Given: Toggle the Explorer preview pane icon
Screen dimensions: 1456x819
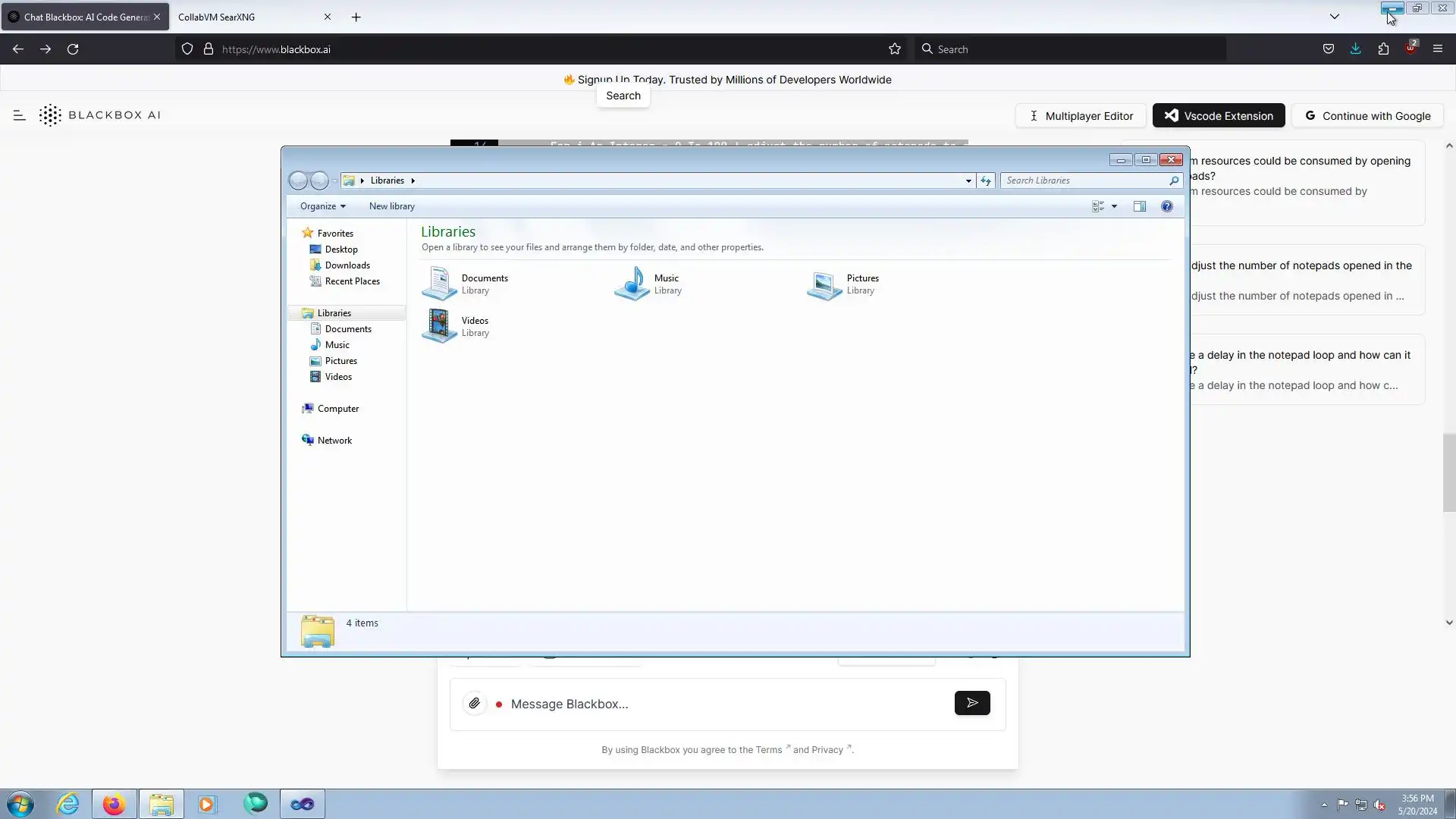Looking at the screenshot, I should 1139,206.
